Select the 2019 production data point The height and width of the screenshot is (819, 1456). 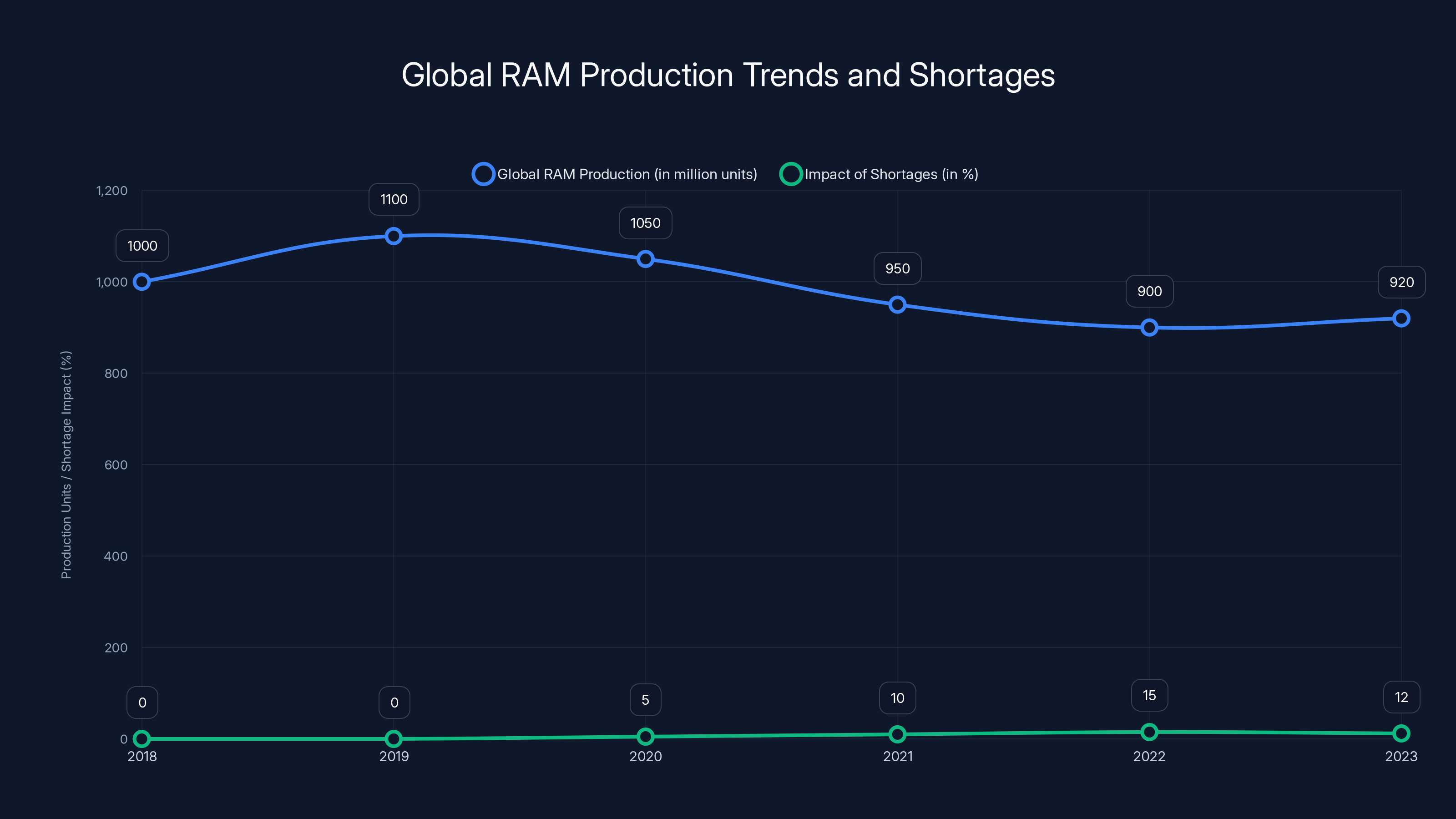(394, 236)
